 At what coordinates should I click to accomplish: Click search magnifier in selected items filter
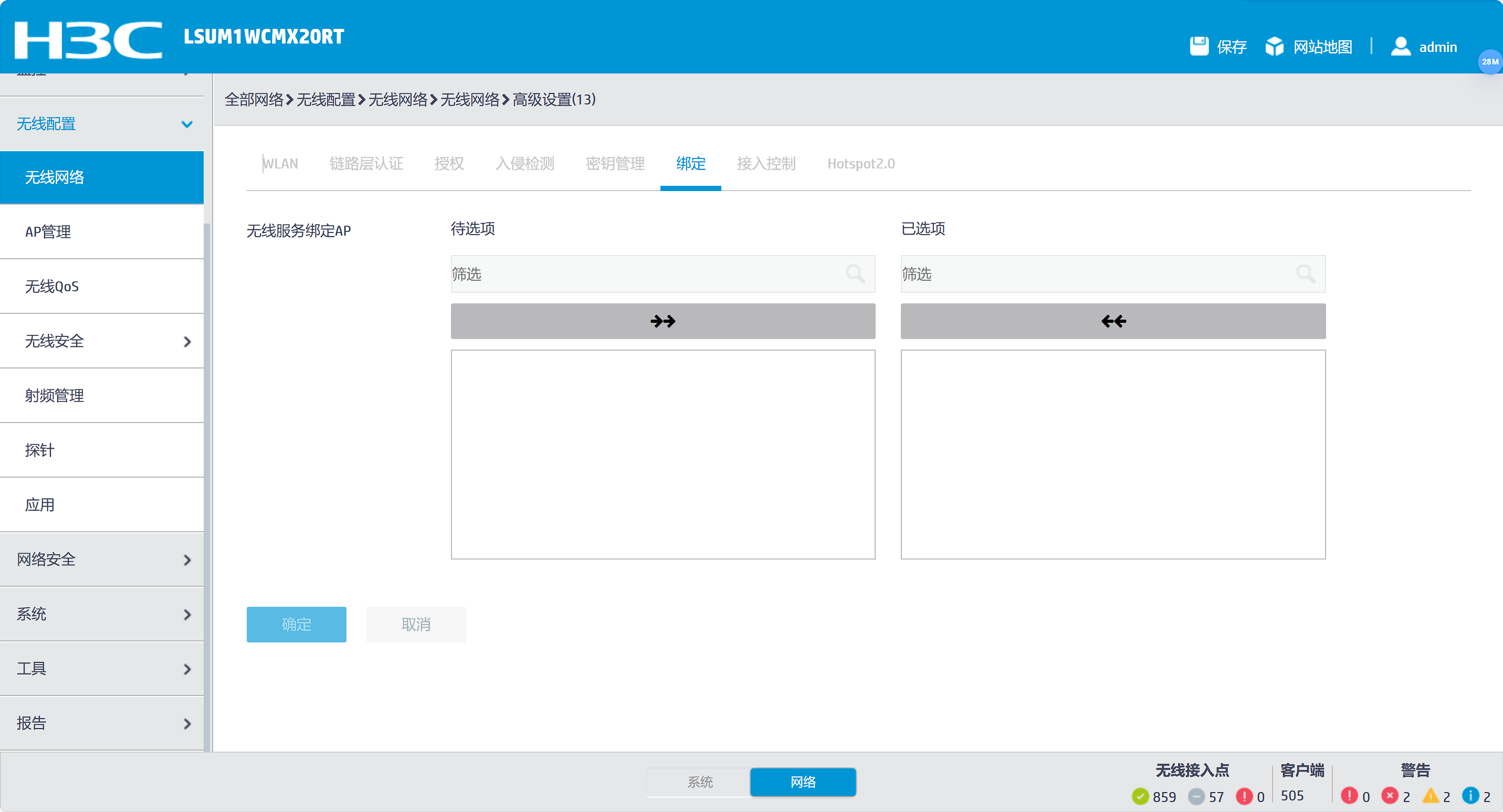pos(1305,273)
